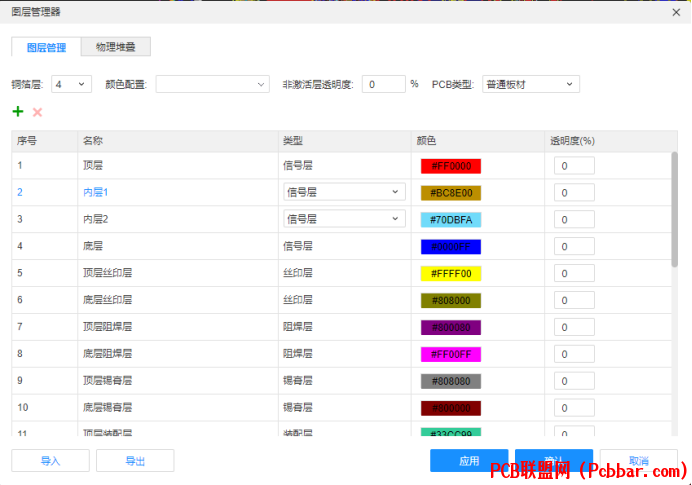This screenshot has height=485, width=692.
Task: Open the 颜色配置 dropdown
Action: pyautogui.click(x=212, y=84)
